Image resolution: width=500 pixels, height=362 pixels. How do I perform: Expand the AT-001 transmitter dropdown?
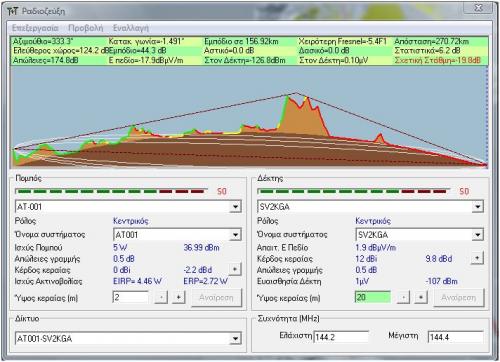click(x=235, y=207)
